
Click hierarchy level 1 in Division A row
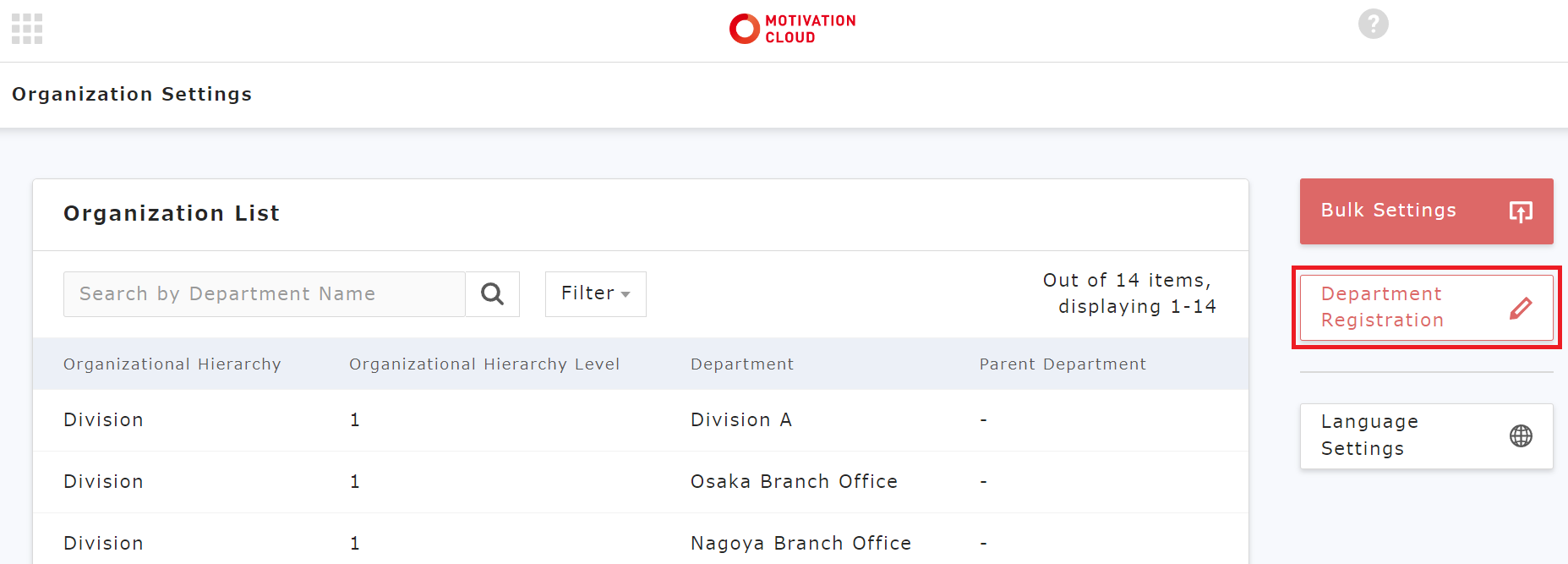point(355,420)
